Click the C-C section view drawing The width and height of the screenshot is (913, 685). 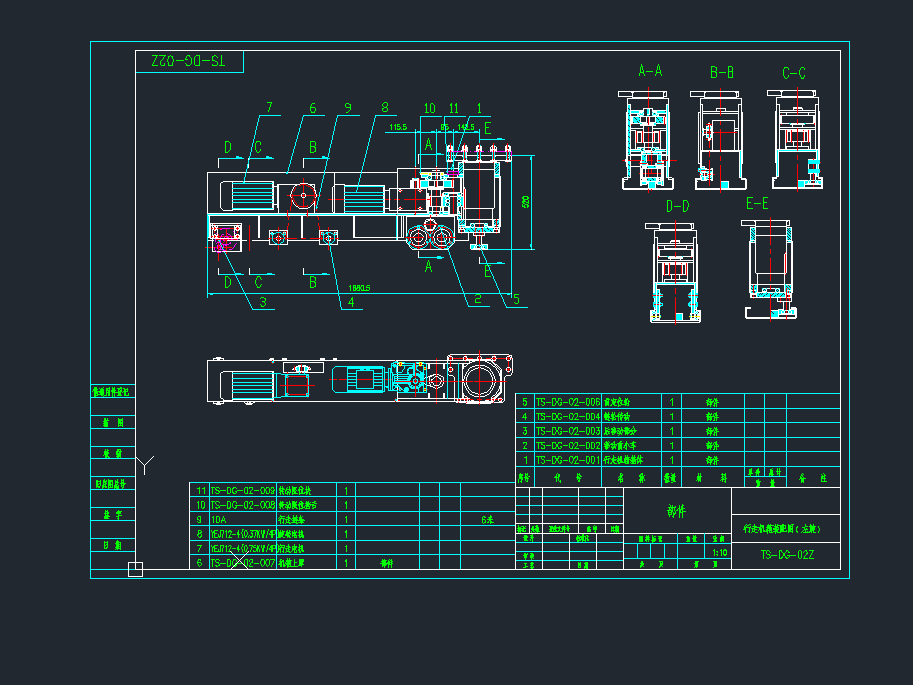pyautogui.click(x=794, y=140)
